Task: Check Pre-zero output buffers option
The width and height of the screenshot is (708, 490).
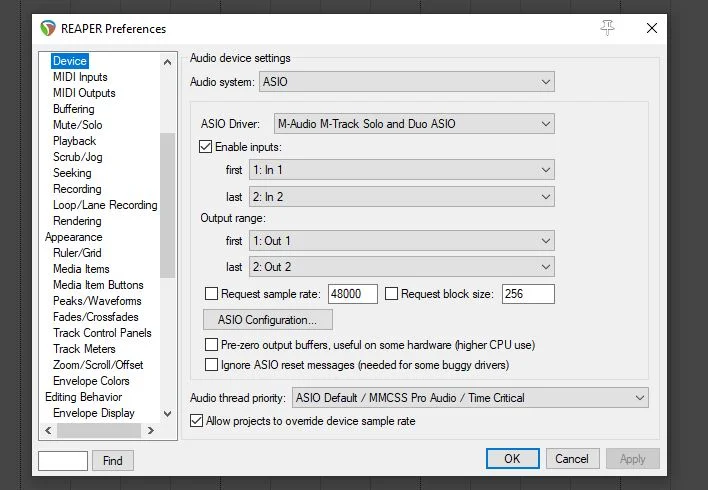Action: 211,344
